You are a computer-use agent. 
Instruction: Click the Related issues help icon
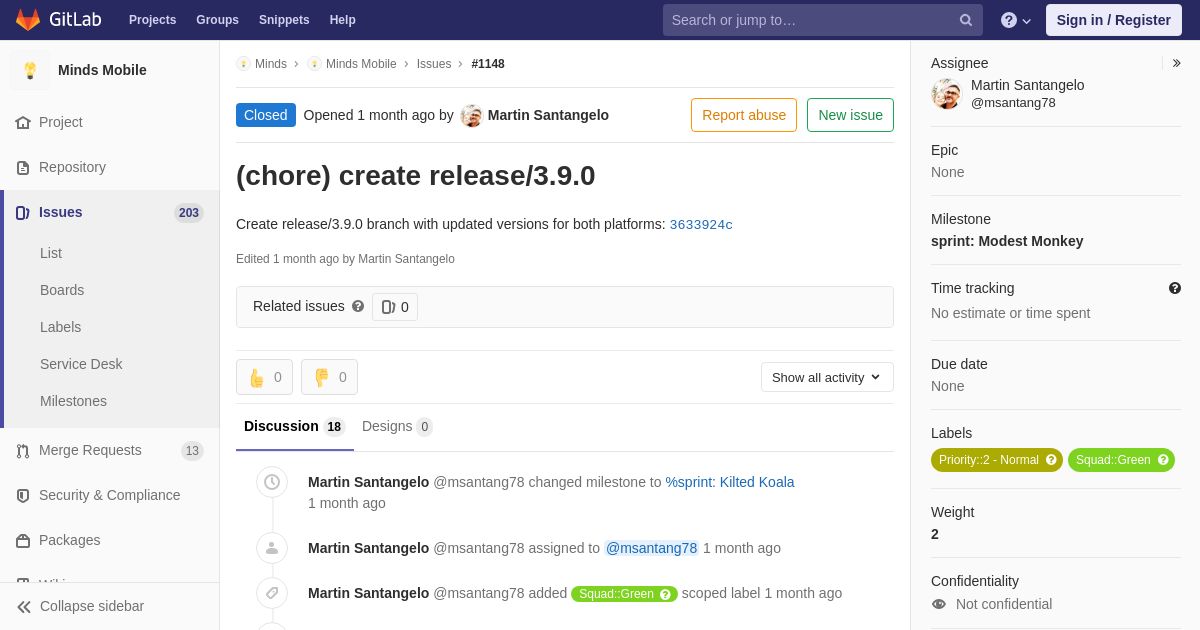(x=358, y=306)
